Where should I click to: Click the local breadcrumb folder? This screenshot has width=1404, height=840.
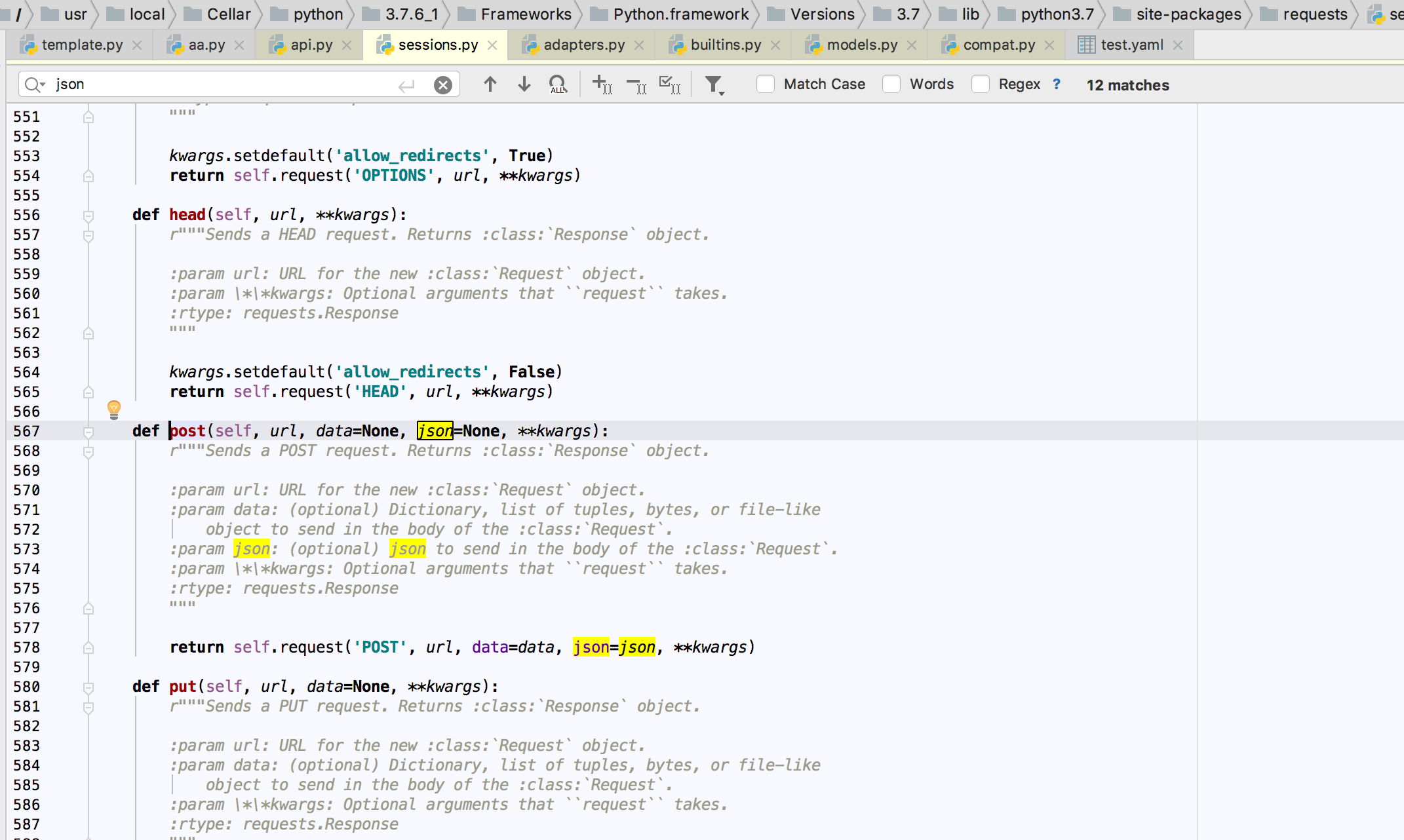(x=136, y=14)
